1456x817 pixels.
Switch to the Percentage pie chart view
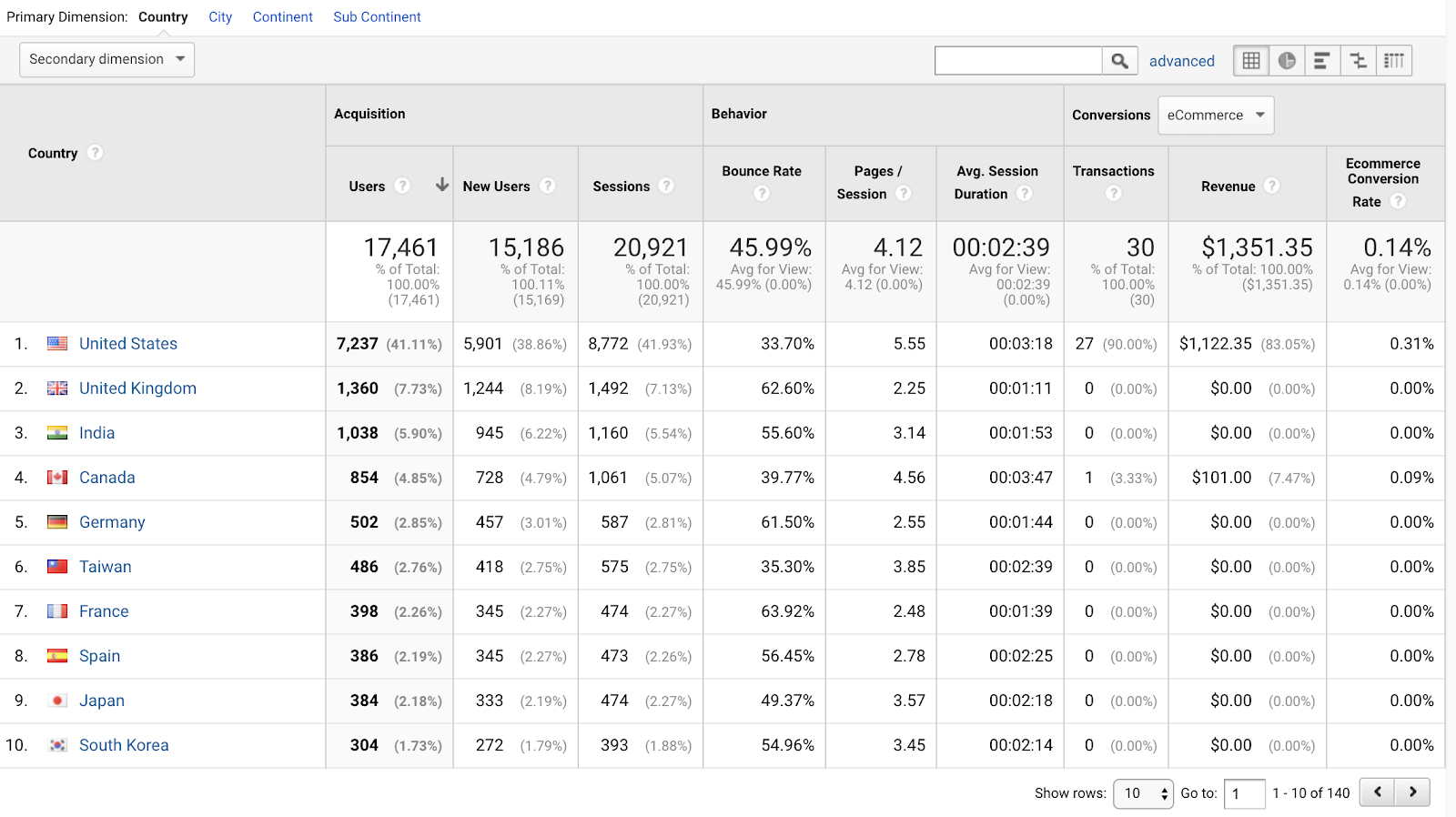click(1287, 61)
